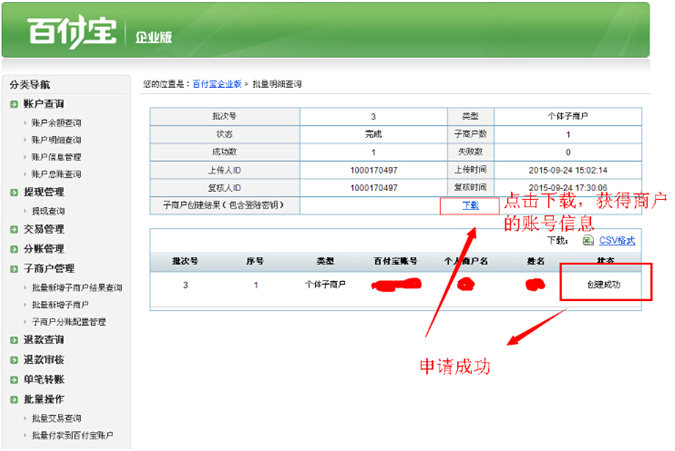675x451 pixels.
Task: Click the 分类导航 sidebar heading
Action: point(30,85)
